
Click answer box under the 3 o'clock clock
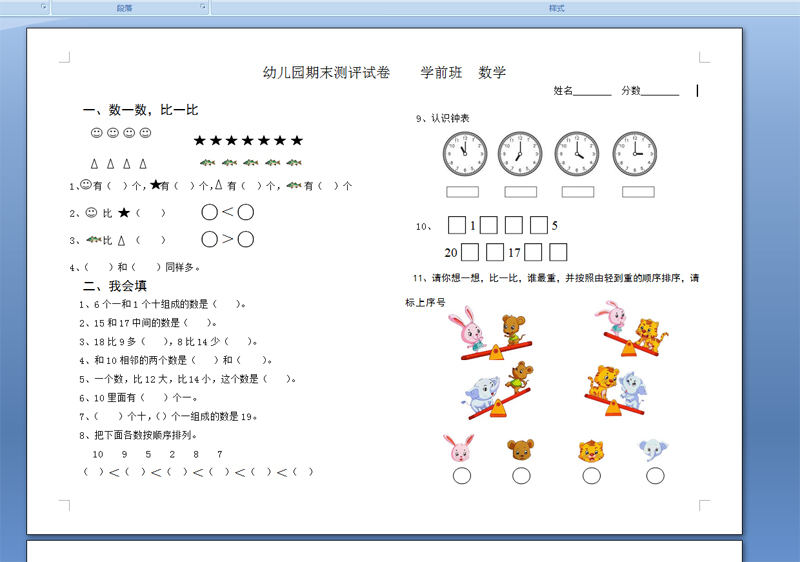(638, 192)
